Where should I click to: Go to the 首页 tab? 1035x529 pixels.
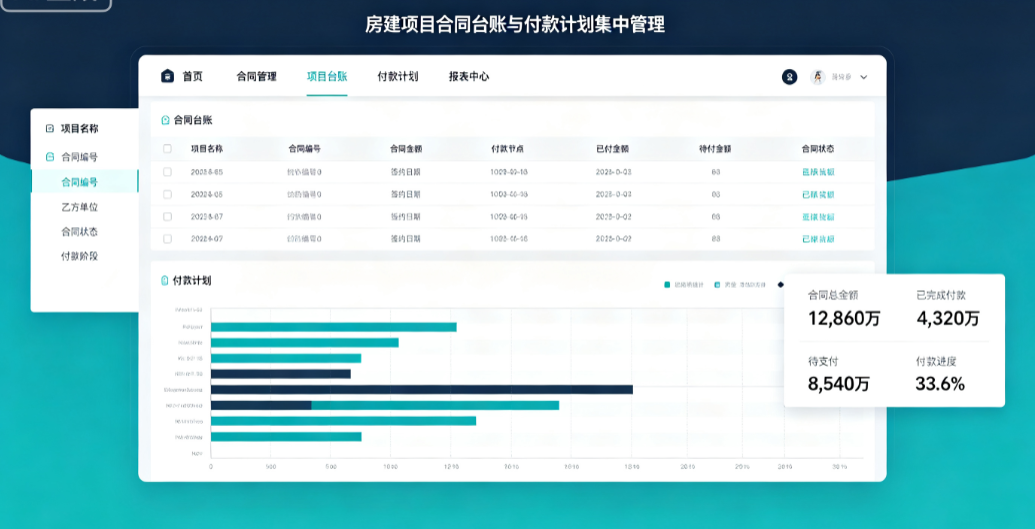tap(193, 77)
